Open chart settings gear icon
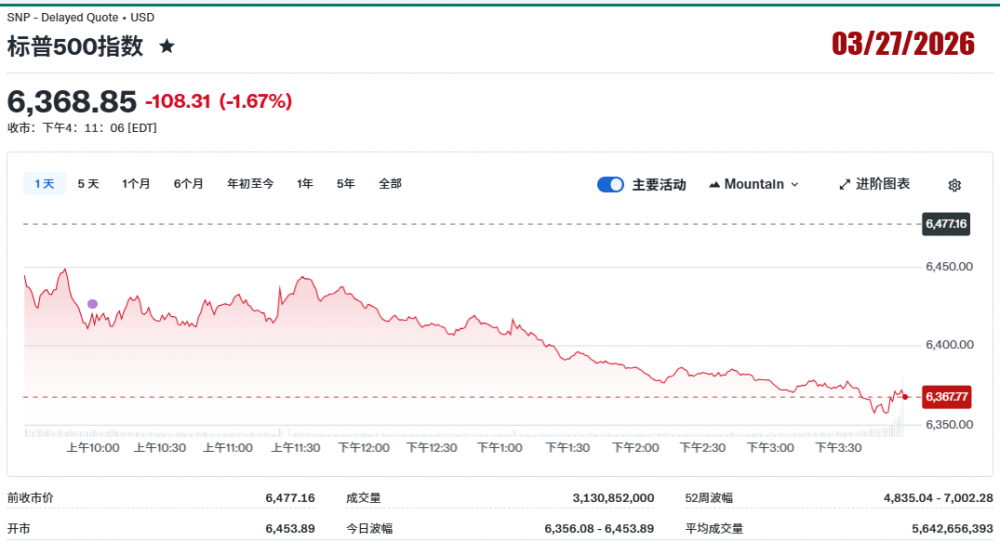Viewport: 1000px width, 555px height. click(x=954, y=185)
